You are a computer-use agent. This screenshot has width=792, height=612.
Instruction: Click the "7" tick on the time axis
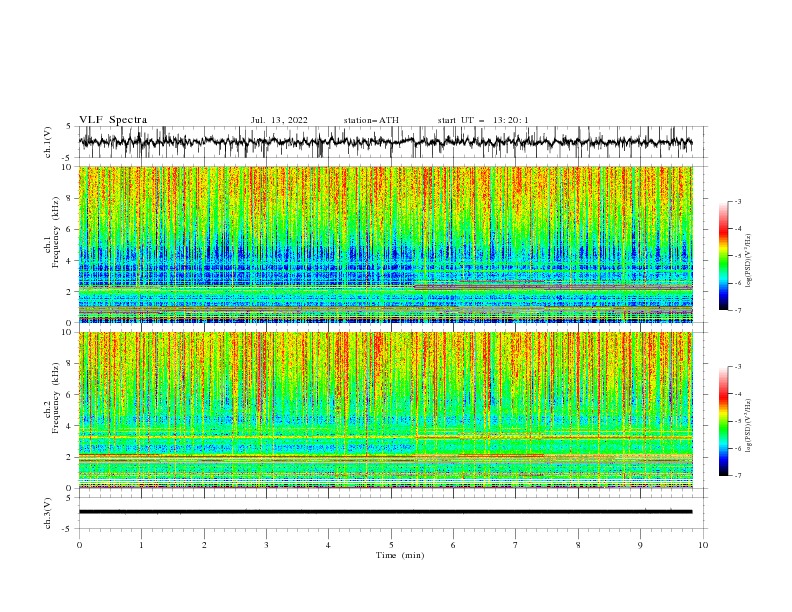(x=516, y=545)
